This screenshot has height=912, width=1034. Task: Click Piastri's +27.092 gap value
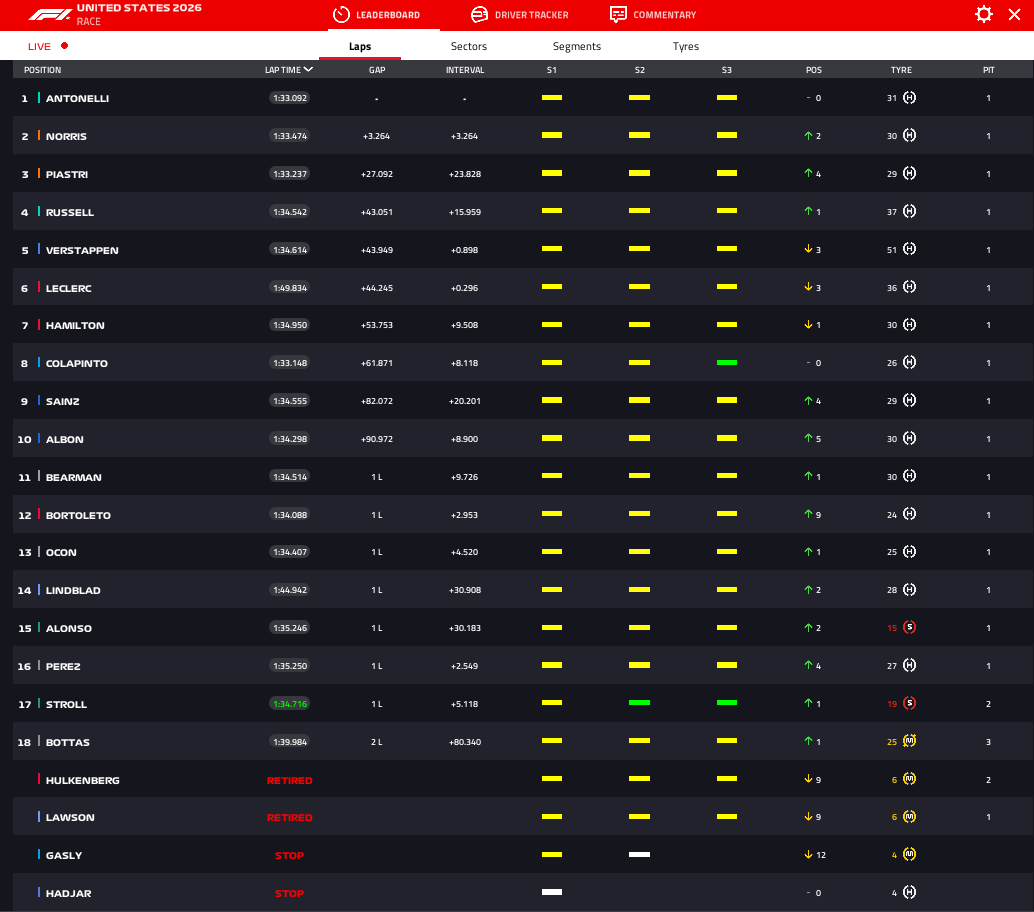coord(377,174)
